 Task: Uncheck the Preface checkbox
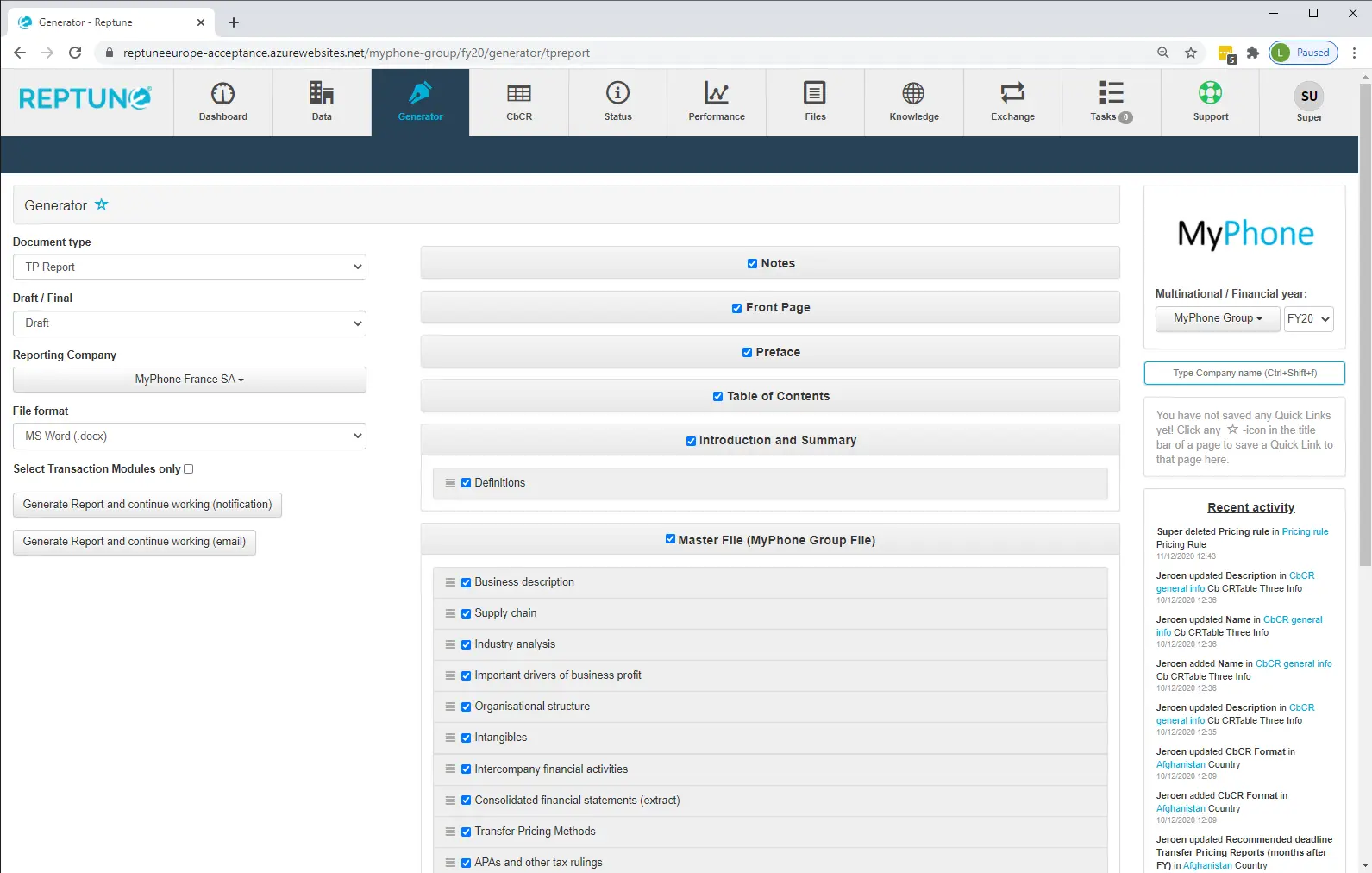point(747,352)
